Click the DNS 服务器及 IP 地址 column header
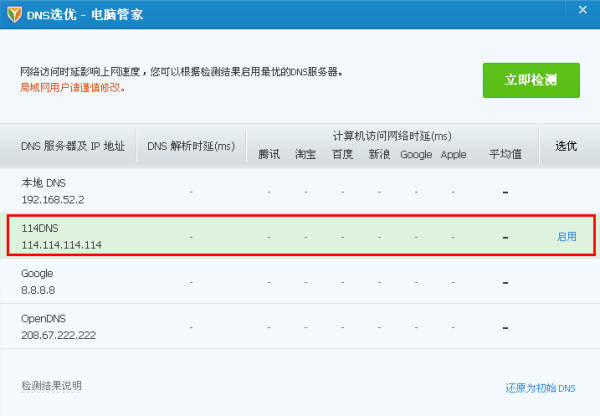The width and height of the screenshot is (600, 416). [x=73, y=146]
